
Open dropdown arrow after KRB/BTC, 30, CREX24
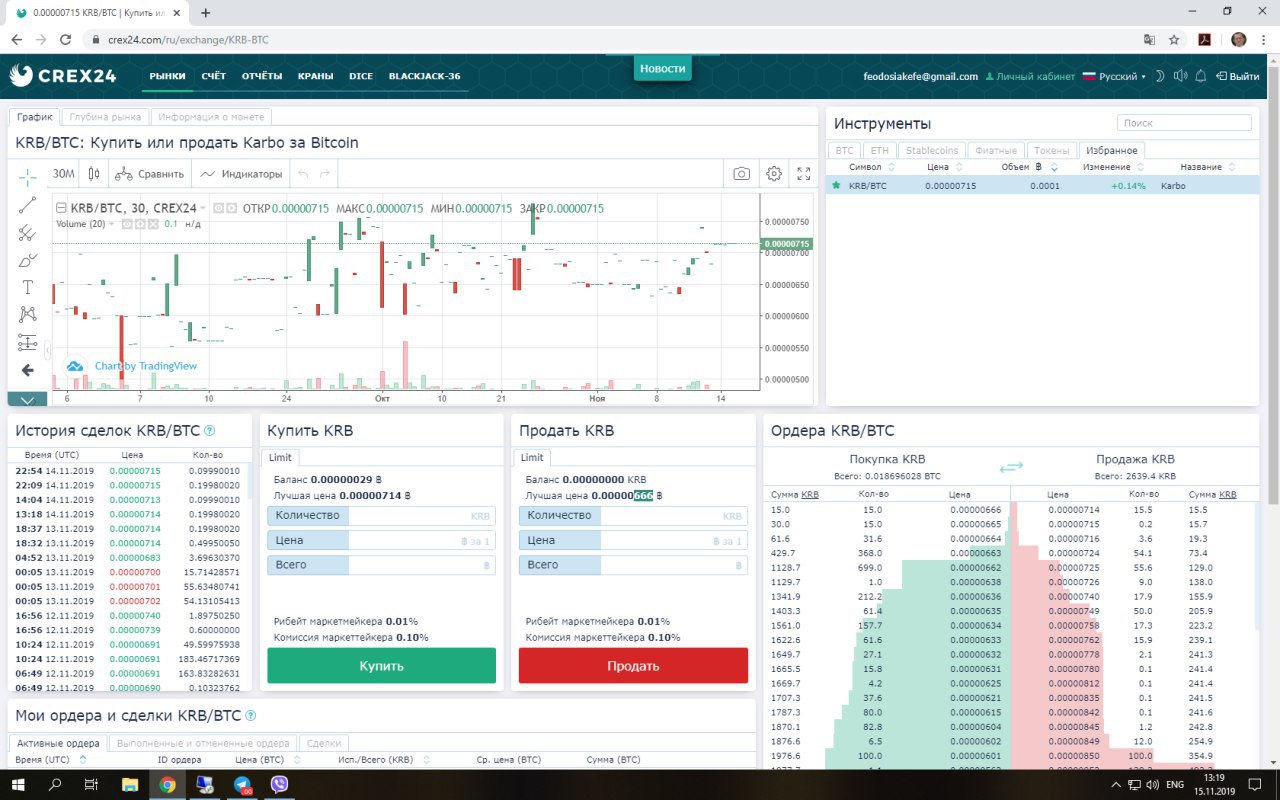(x=203, y=208)
